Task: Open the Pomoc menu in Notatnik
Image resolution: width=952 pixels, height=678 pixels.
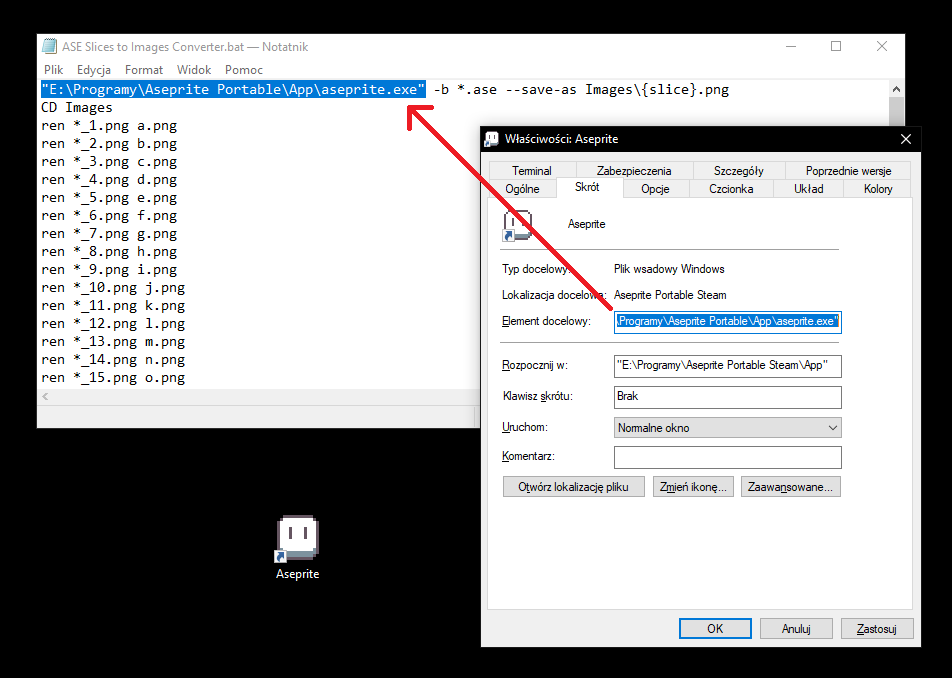Action: [243, 70]
